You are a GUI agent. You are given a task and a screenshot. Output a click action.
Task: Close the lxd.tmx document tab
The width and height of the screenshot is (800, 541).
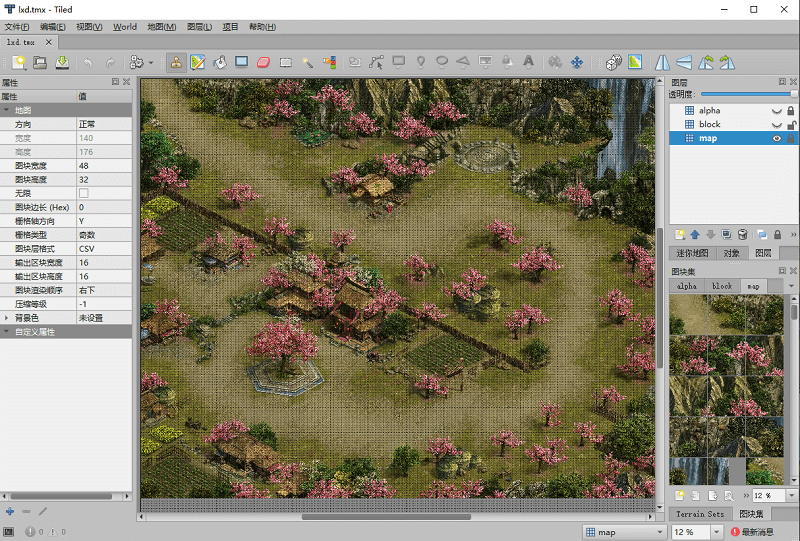[x=48, y=42]
